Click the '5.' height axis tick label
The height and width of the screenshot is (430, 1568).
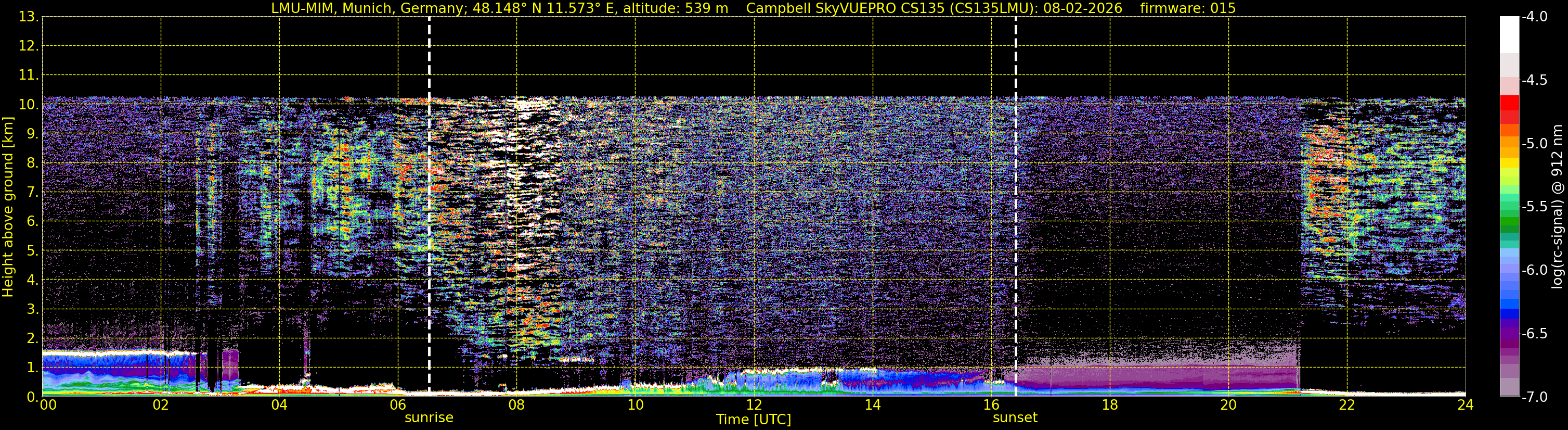[32, 251]
